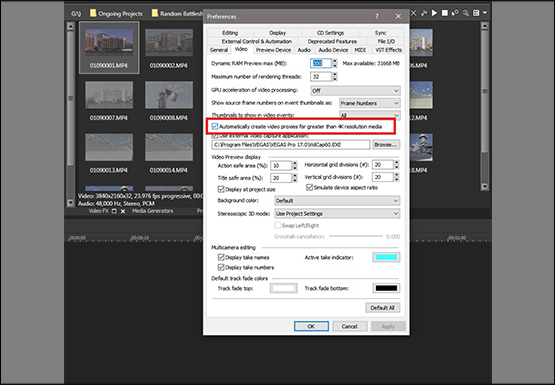Close the Preferences dialog with X
The width and height of the screenshot is (555, 385).
[398, 16]
